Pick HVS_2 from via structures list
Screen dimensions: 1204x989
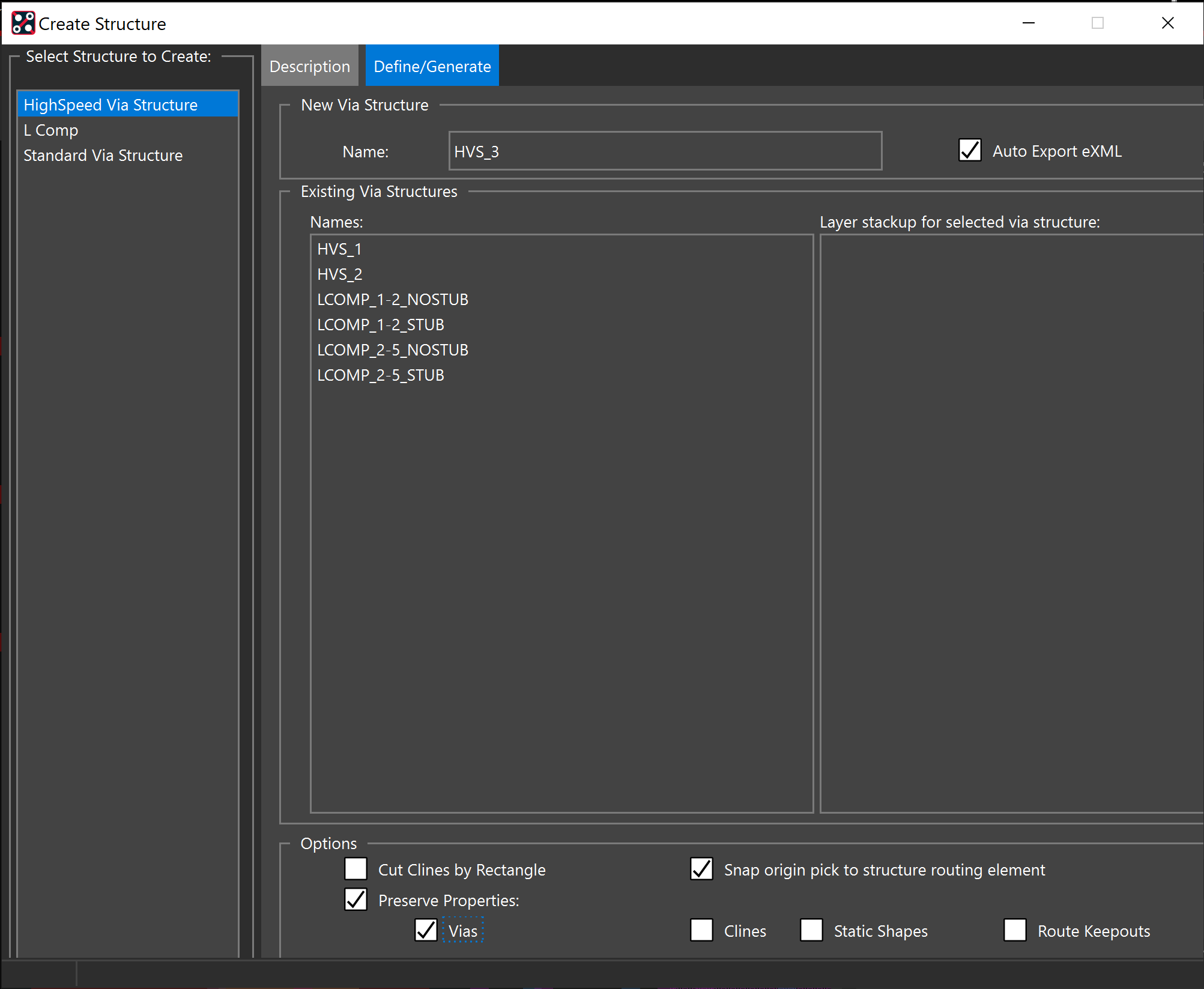coord(339,274)
